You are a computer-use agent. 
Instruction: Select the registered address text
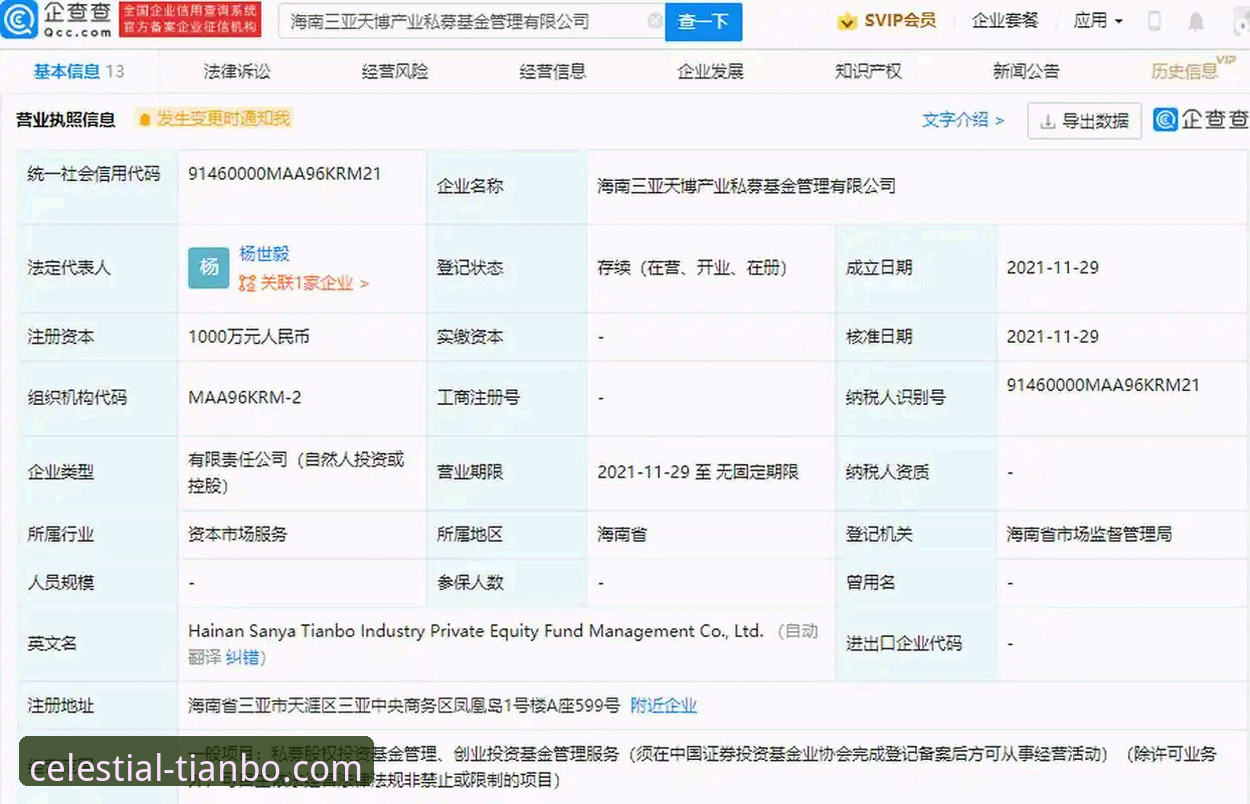(404, 705)
